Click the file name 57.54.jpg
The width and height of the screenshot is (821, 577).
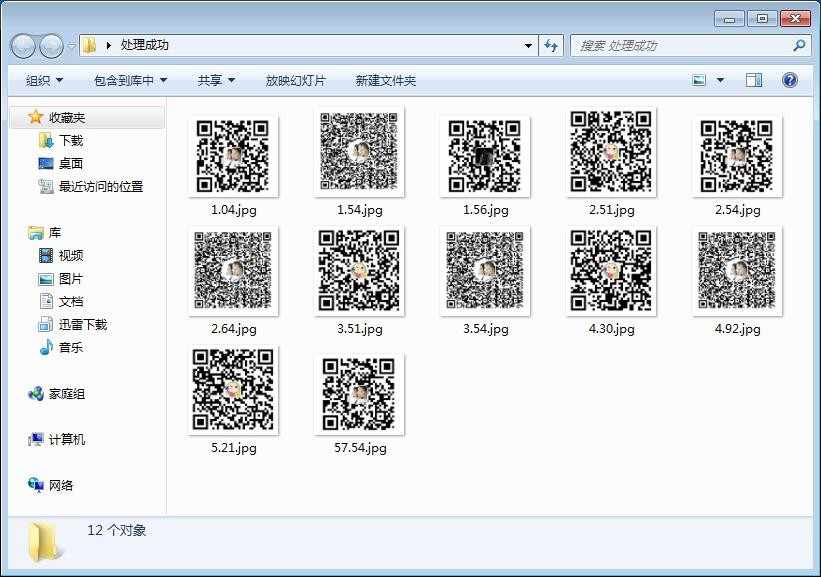pos(360,448)
